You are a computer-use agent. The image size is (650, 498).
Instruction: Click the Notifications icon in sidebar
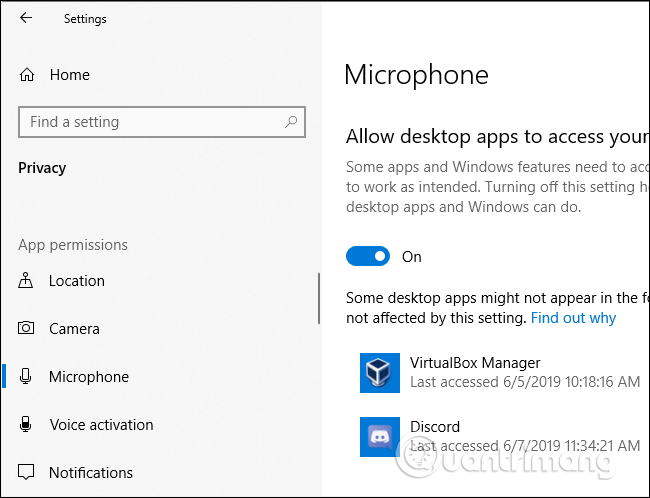coord(27,473)
